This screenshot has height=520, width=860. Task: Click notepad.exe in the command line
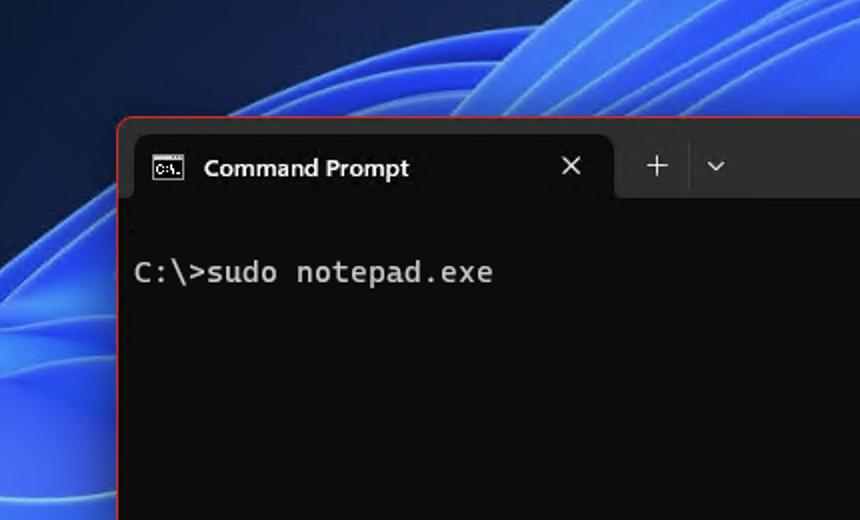click(394, 273)
